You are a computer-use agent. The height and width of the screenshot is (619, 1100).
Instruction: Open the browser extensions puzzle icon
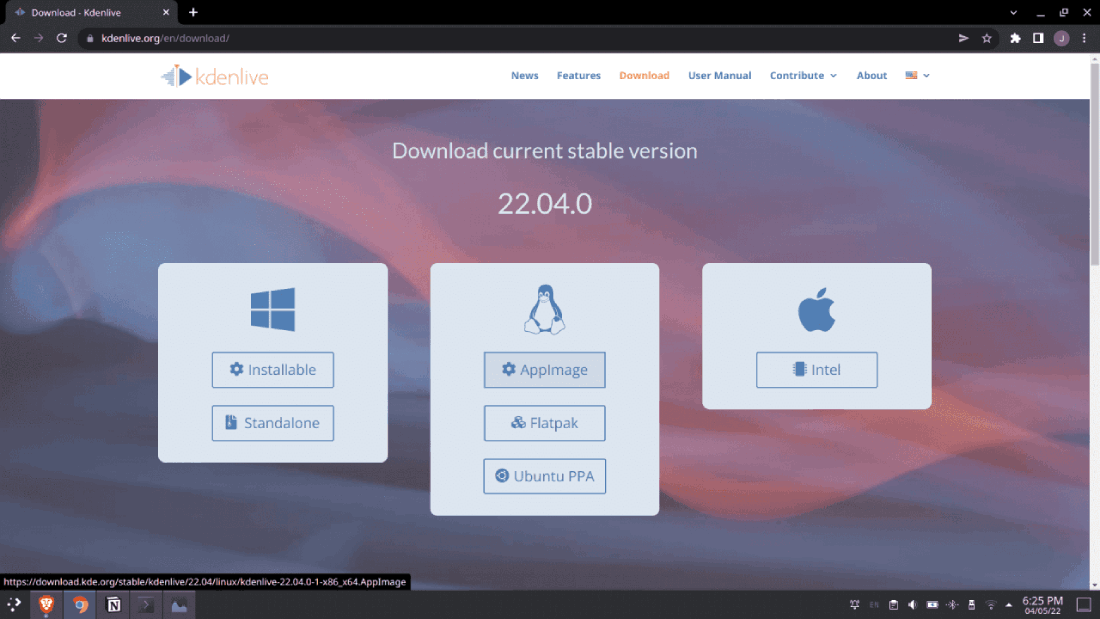[1015, 38]
